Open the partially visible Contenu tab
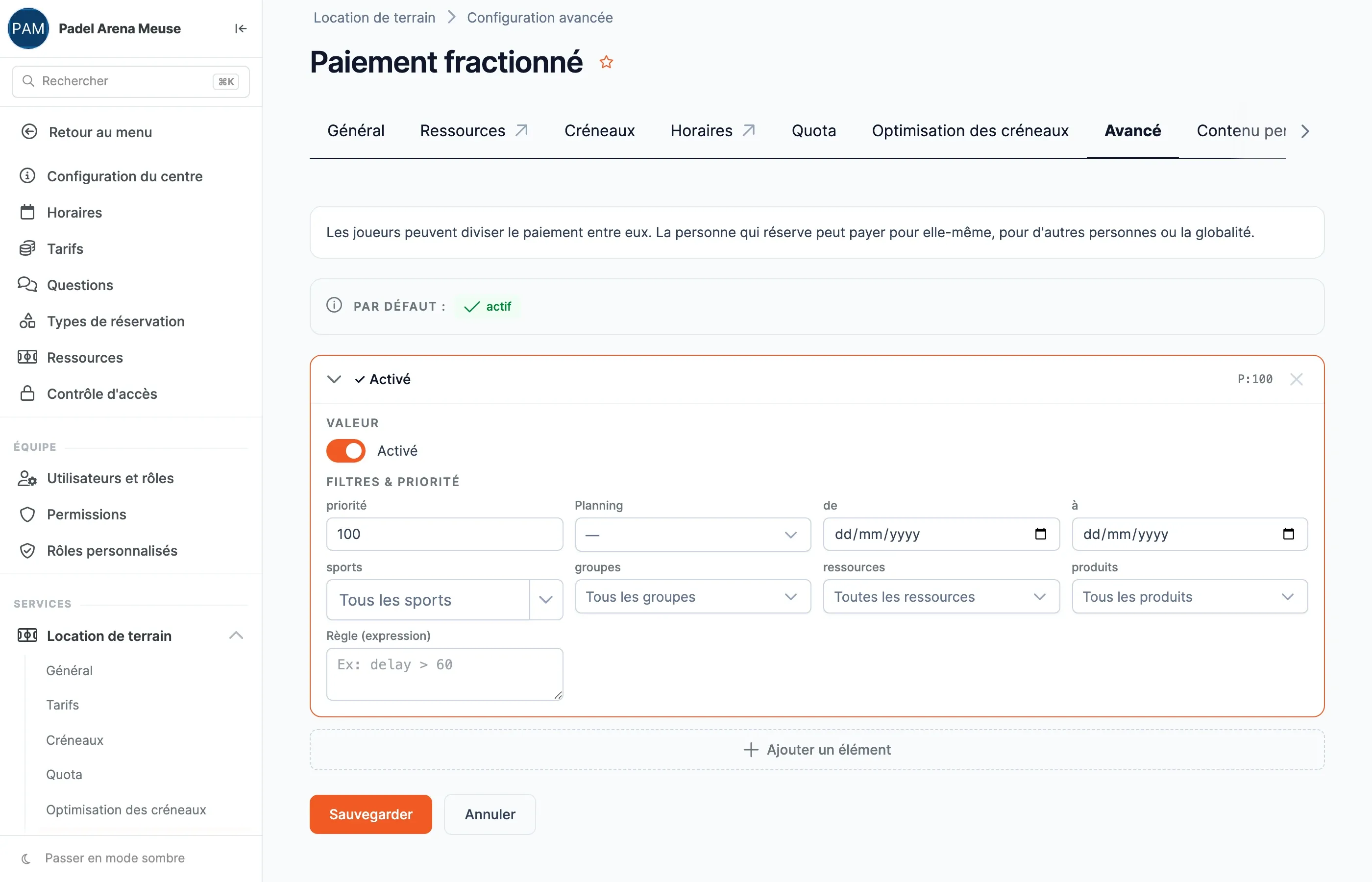1372x882 pixels. [x=1241, y=130]
